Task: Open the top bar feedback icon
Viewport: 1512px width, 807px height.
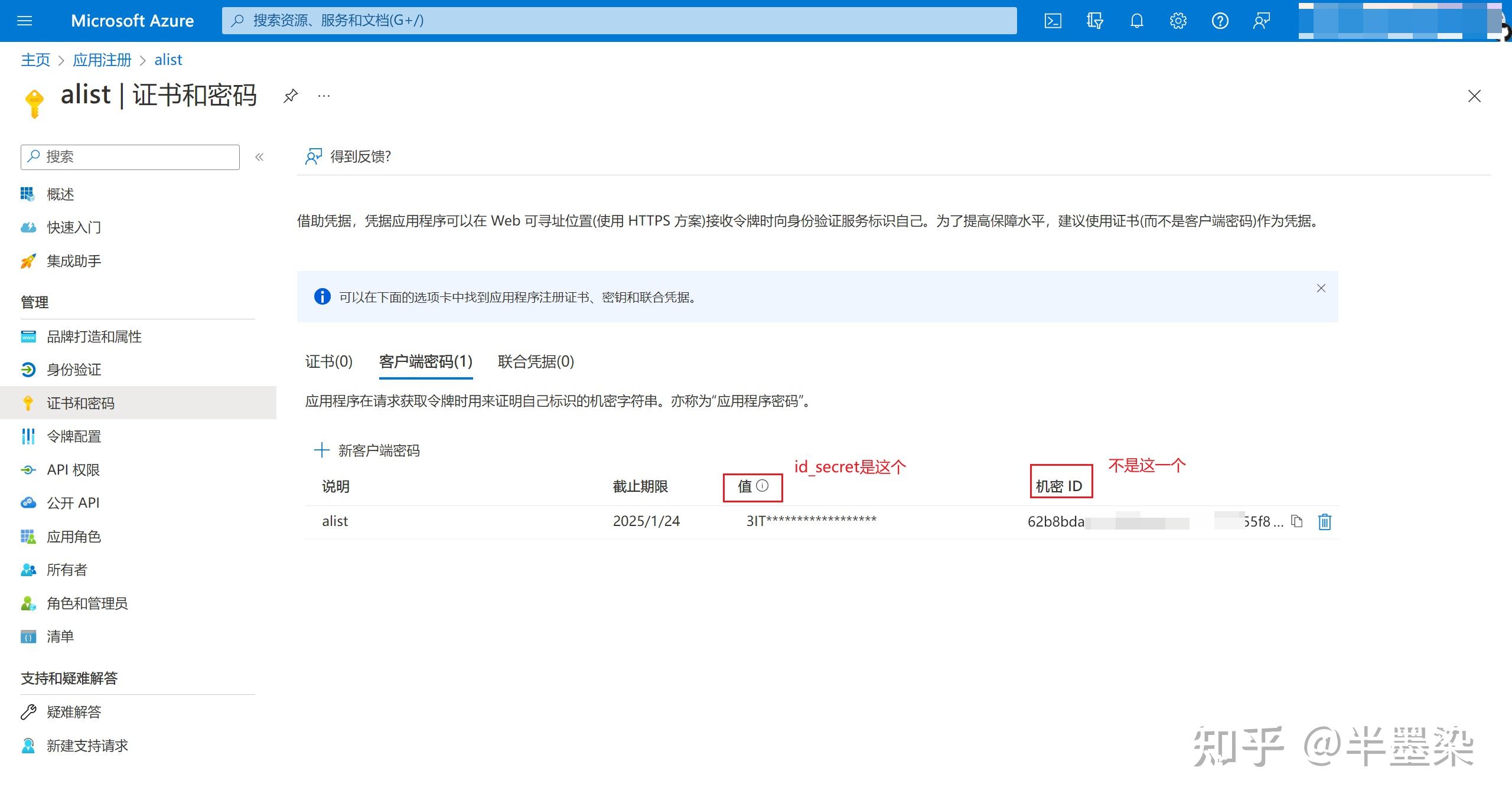Action: tap(1262, 21)
